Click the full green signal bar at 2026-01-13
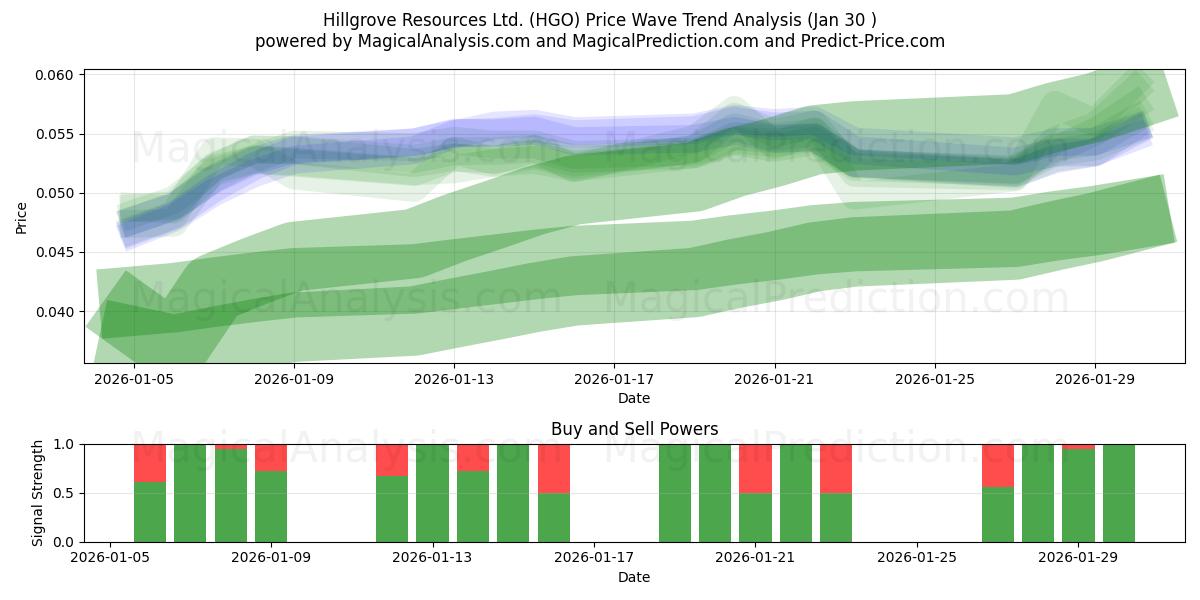The image size is (1200, 600). click(x=433, y=493)
